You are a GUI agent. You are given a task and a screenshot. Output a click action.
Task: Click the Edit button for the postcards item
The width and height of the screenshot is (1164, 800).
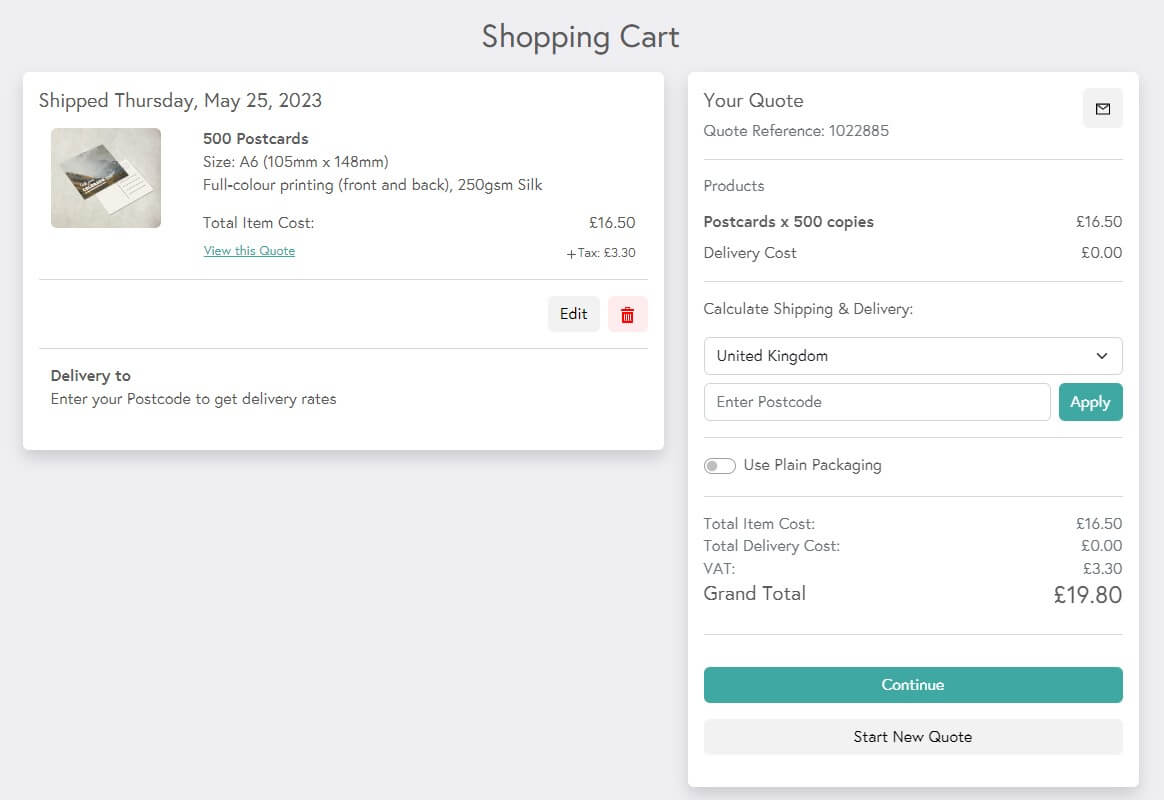pos(573,313)
